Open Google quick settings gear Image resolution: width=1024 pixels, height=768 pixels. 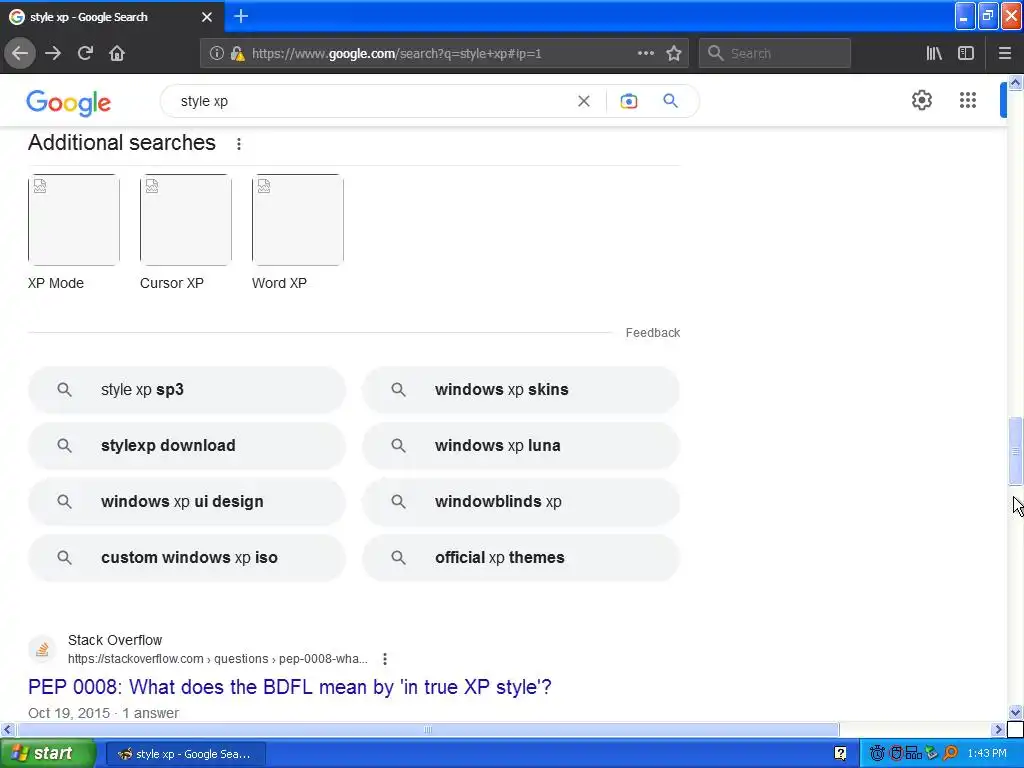click(x=921, y=100)
